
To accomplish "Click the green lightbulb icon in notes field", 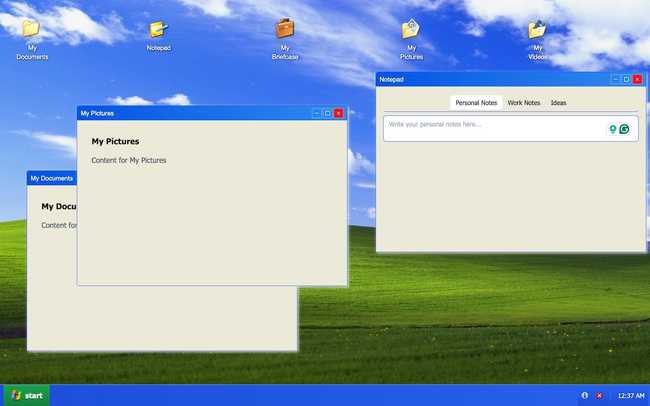I will pyautogui.click(x=613, y=129).
